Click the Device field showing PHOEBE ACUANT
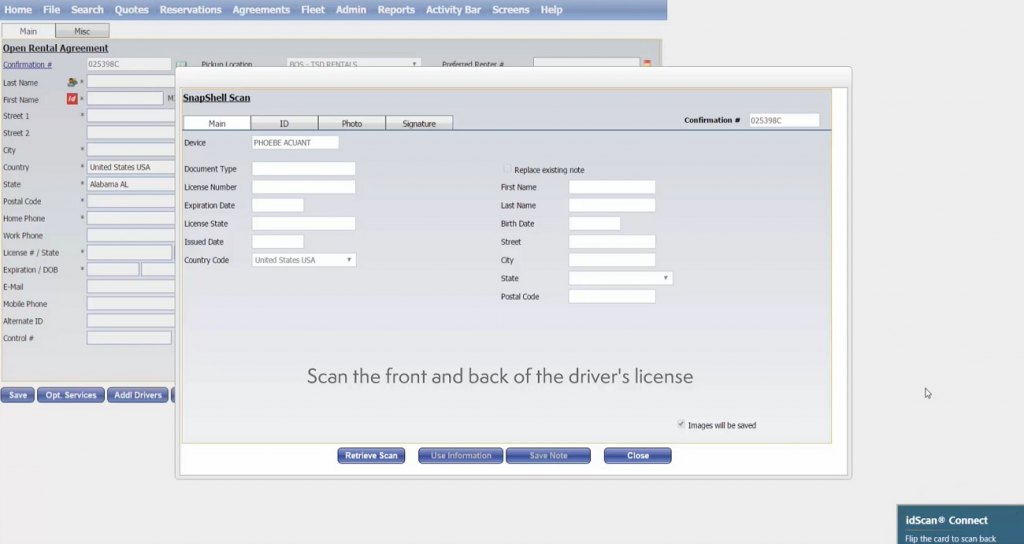 295,142
